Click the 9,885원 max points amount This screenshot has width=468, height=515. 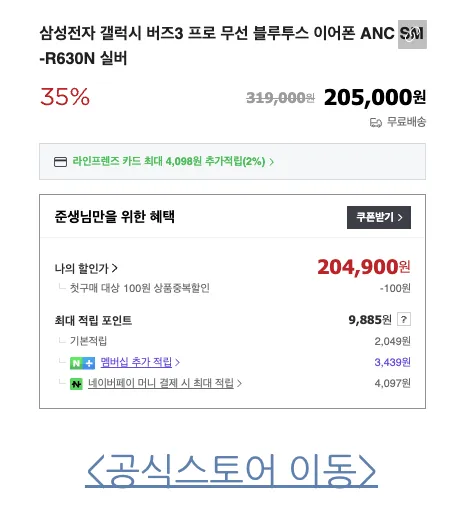pyautogui.click(x=370, y=320)
